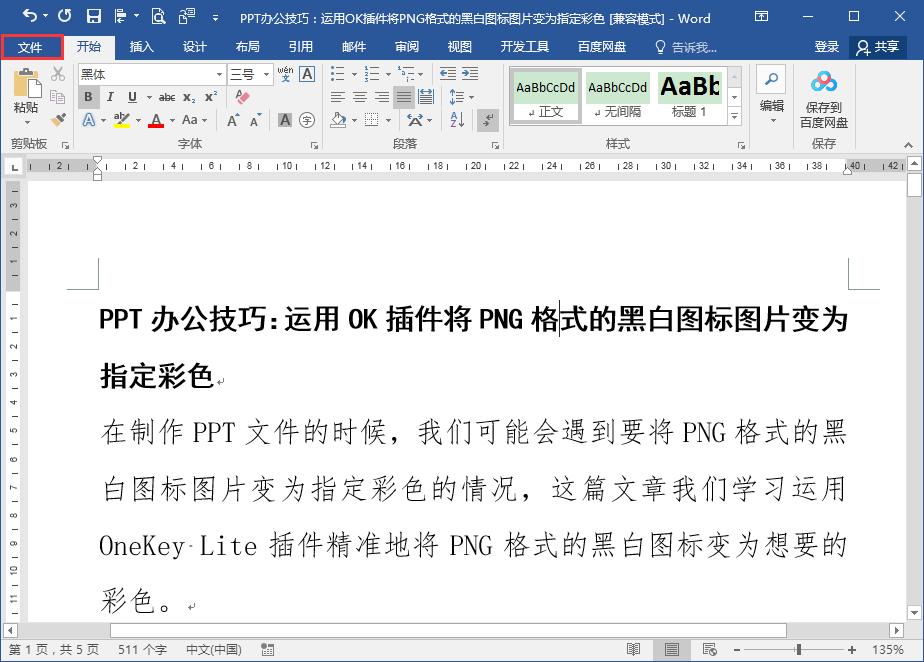Click the 共享 share button
Screen dimensions: 924x662
[877, 47]
